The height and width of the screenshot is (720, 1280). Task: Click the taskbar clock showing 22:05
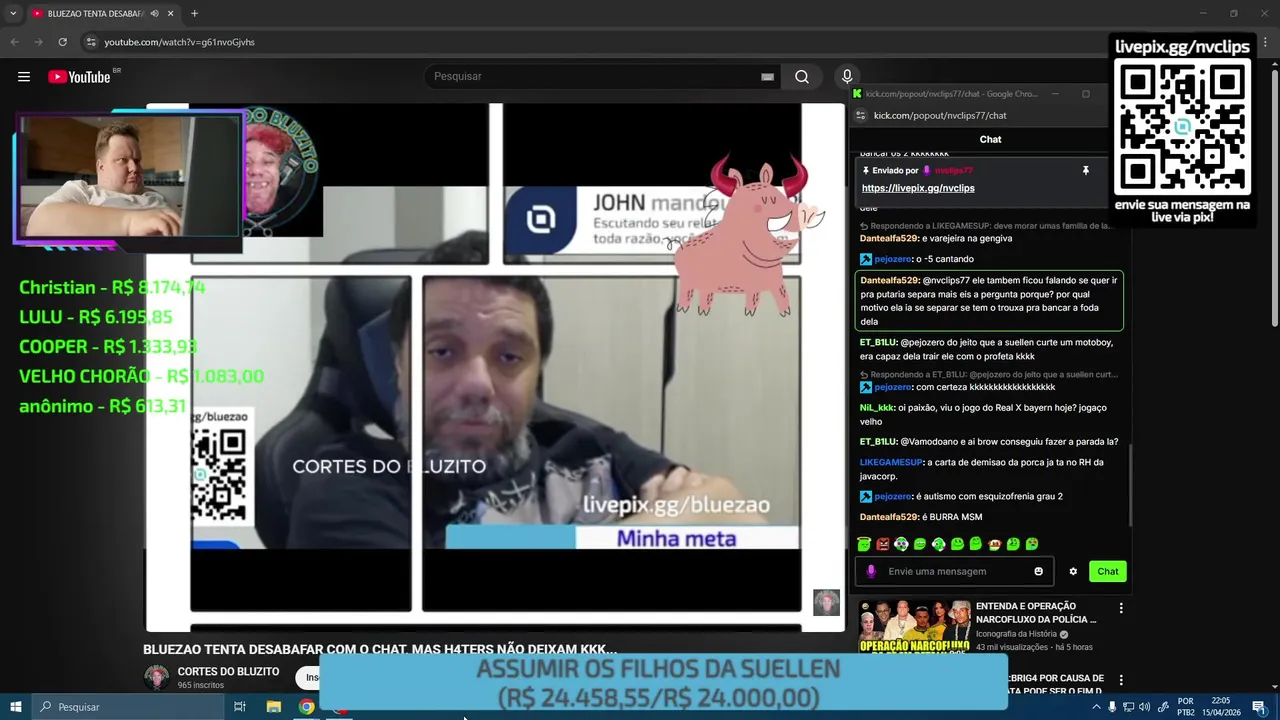[1221, 707]
